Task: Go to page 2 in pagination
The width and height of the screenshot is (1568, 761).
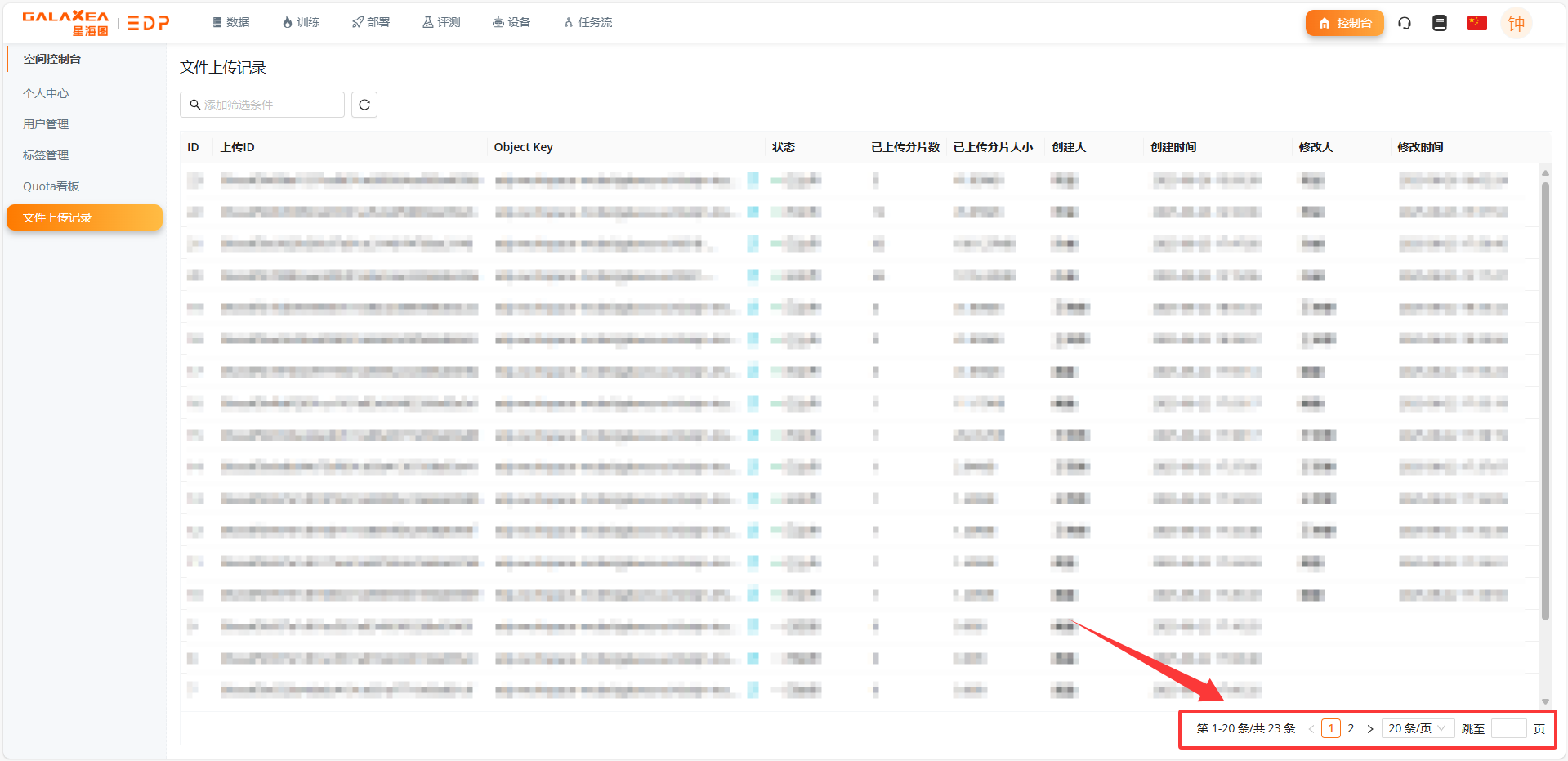Action: pyautogui.click(x=1351, y=728)
